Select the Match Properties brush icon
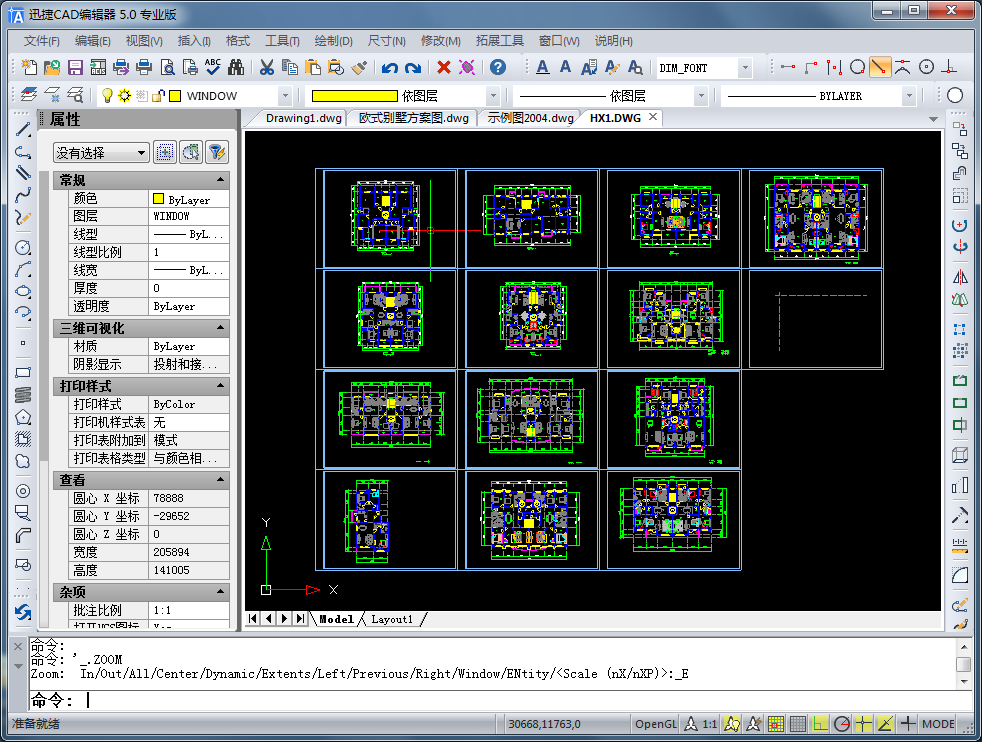 pyautogui.click(x=359, y=67)
